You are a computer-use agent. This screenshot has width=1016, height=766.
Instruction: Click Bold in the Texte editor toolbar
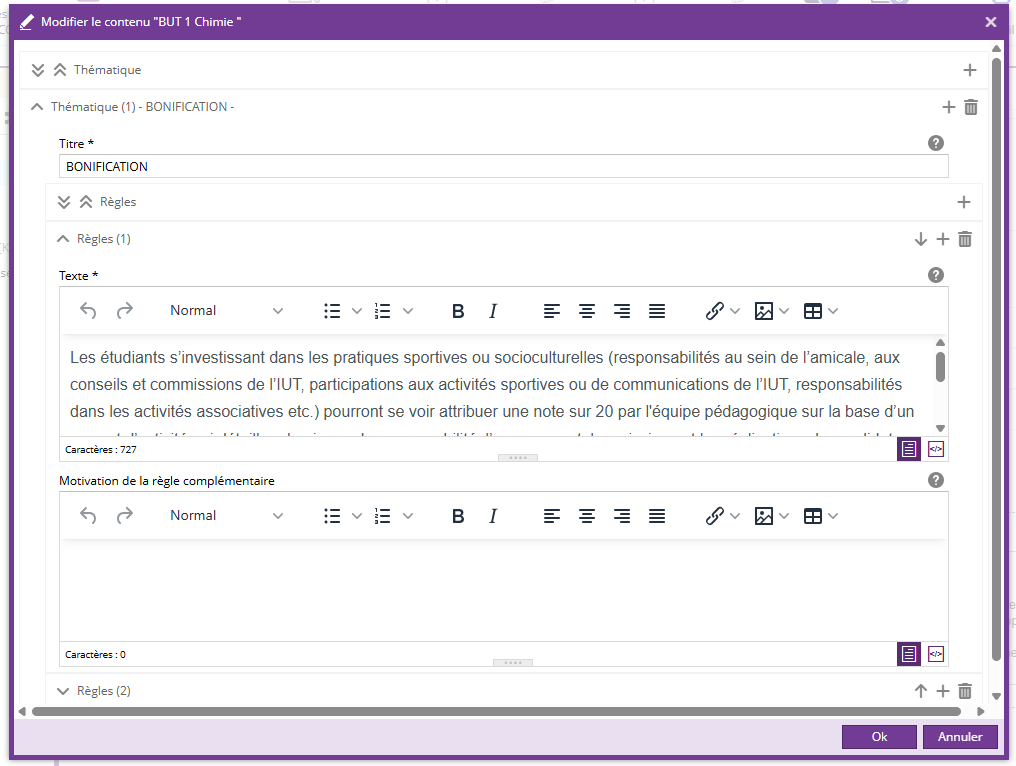point(458,311)
